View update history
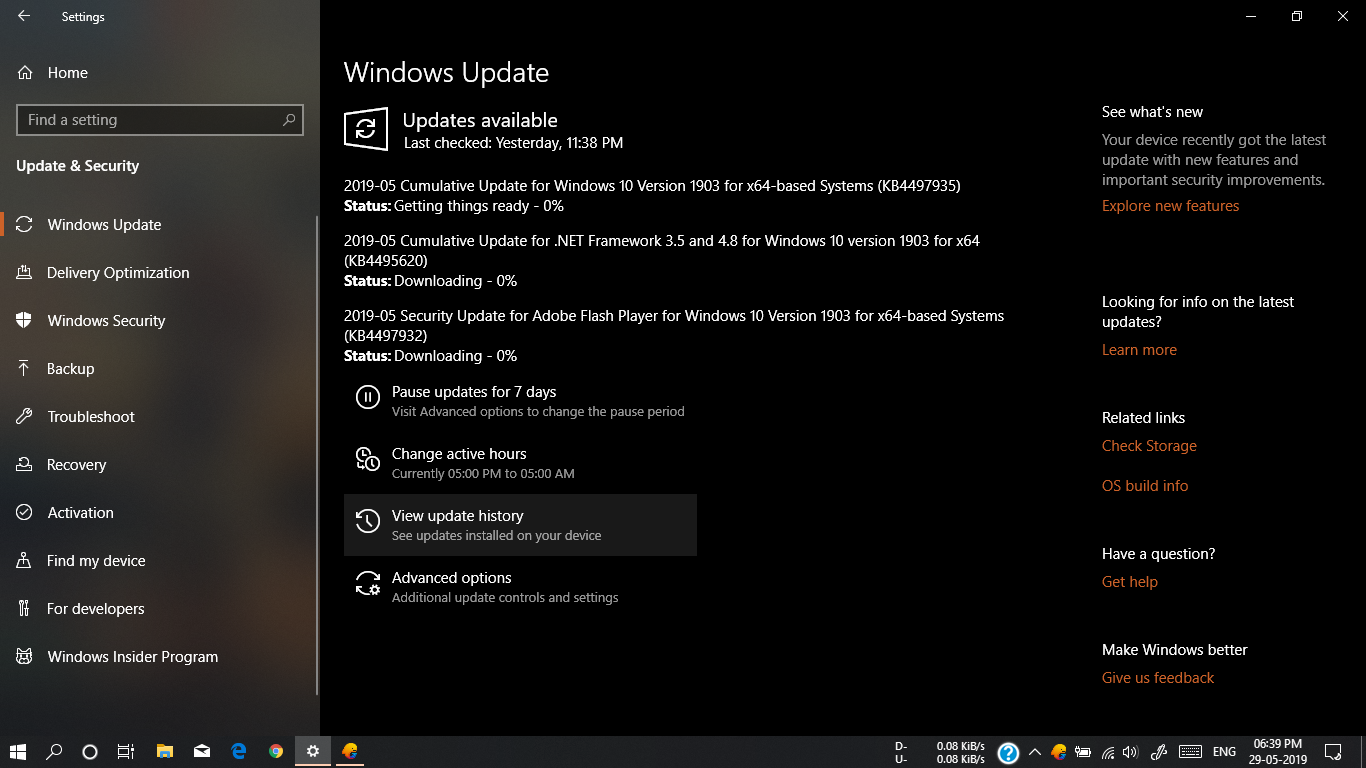 coord(457,515)
